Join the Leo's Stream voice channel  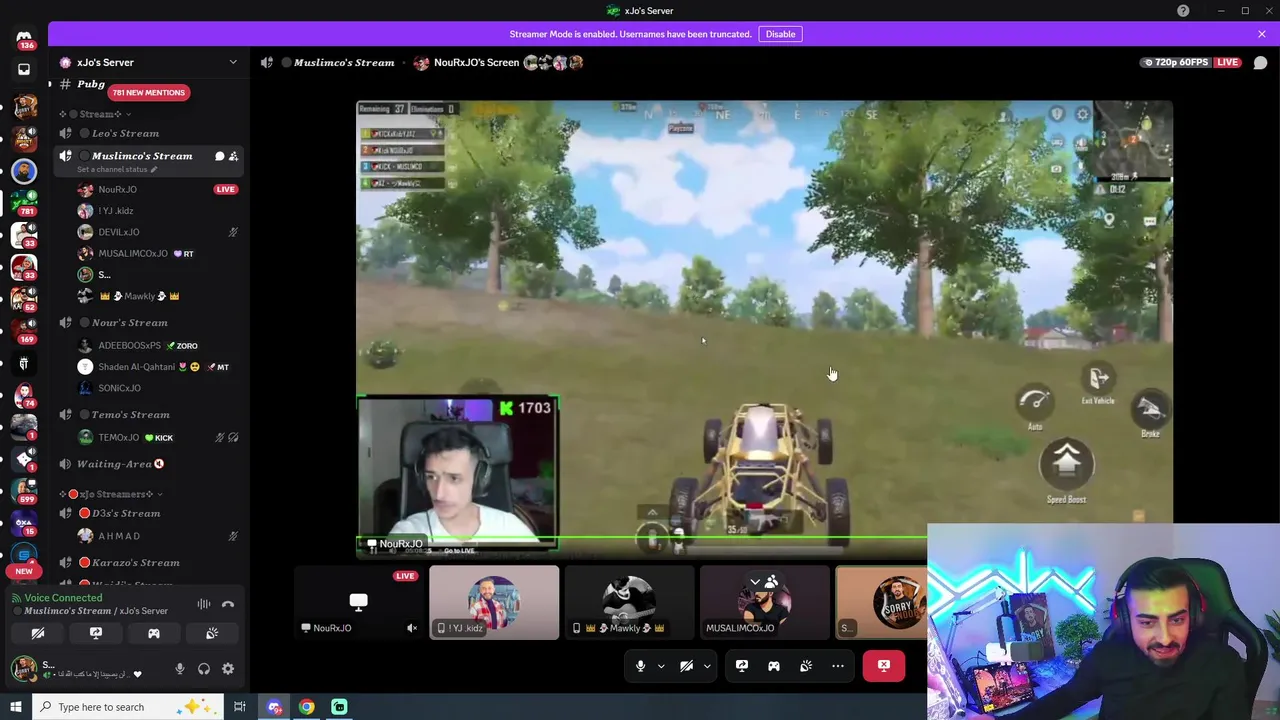coord(125,133)
